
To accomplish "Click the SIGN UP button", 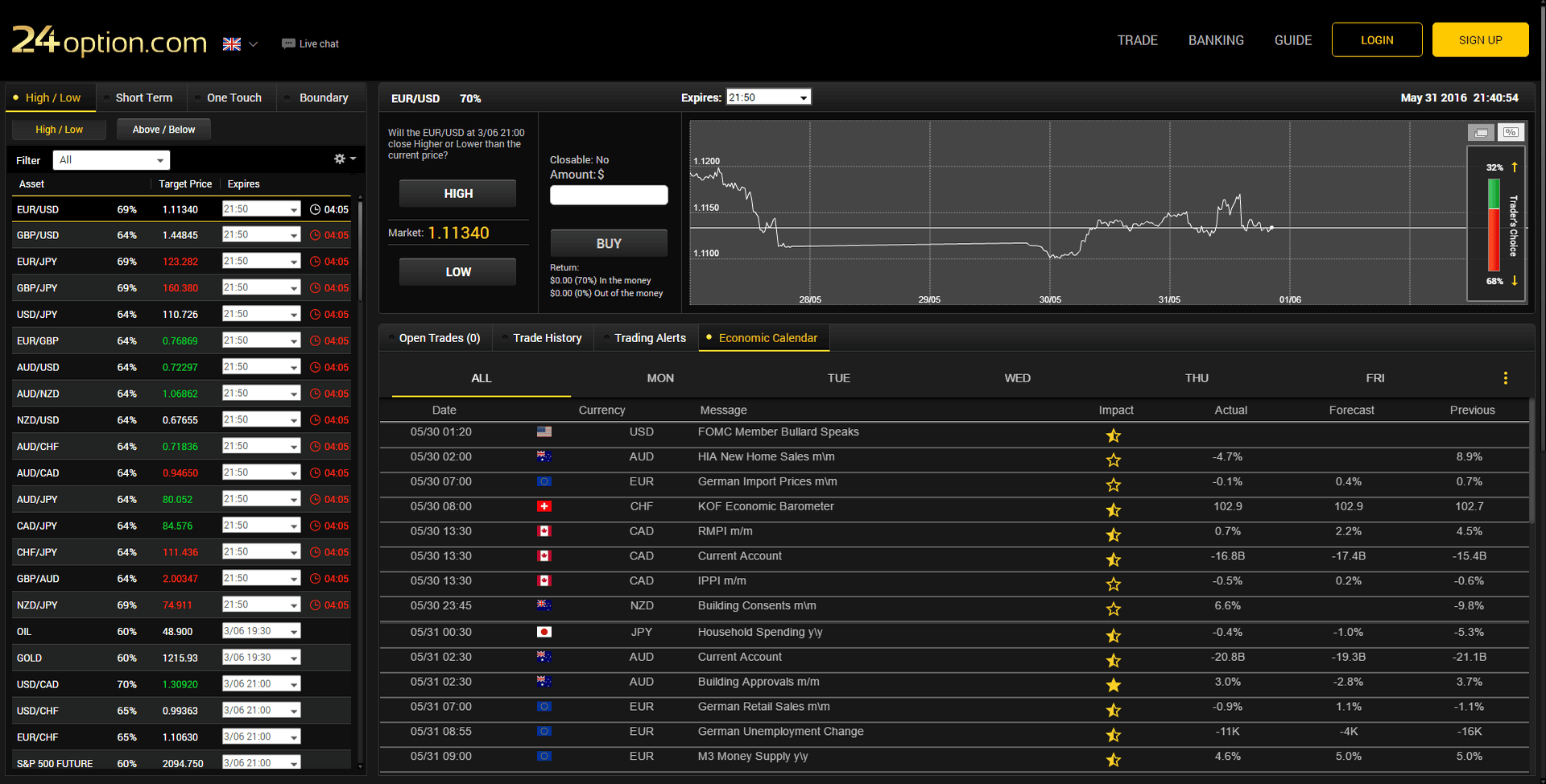I will pos(1480,40).
